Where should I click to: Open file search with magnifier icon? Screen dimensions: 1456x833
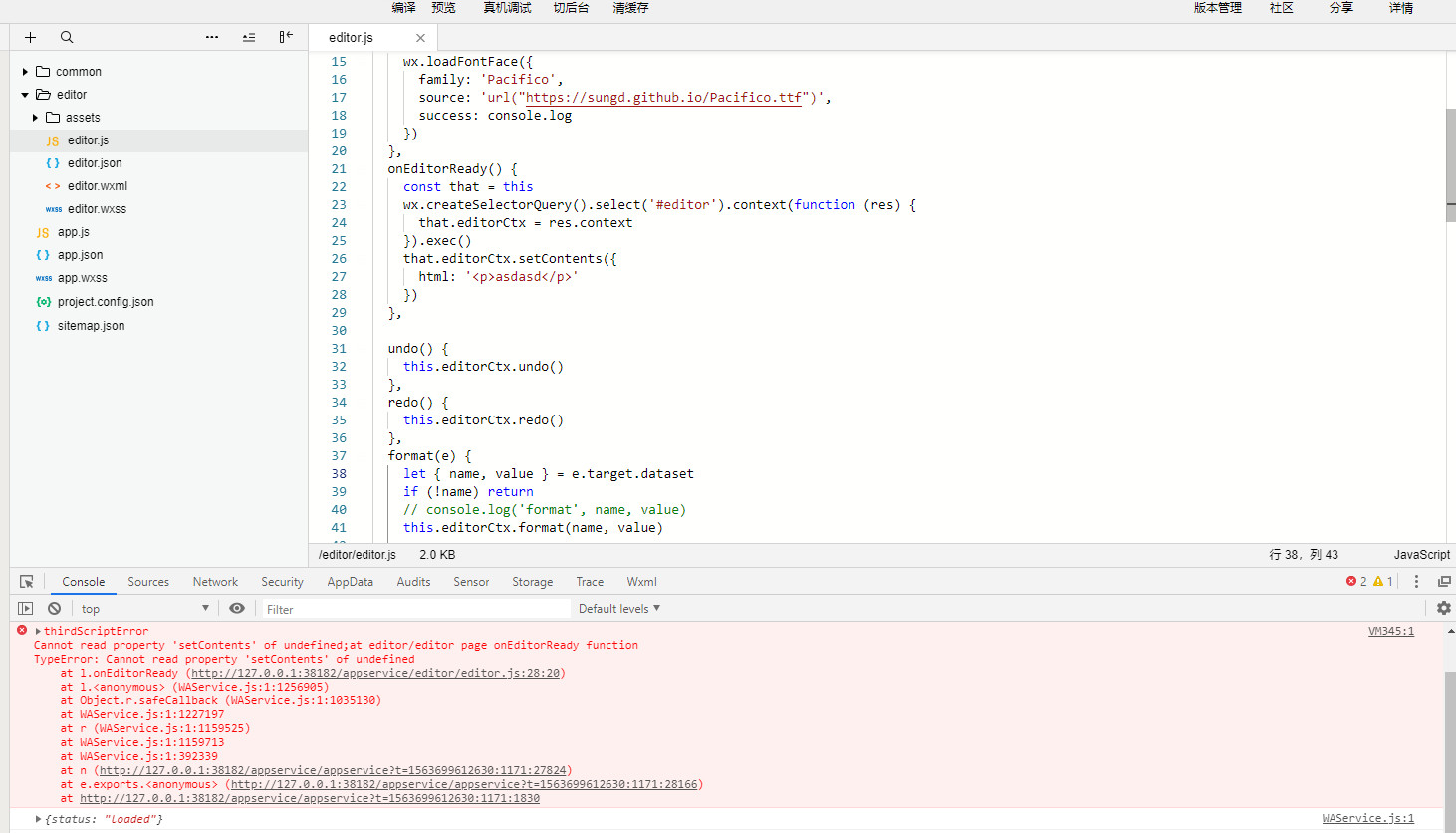67,37
